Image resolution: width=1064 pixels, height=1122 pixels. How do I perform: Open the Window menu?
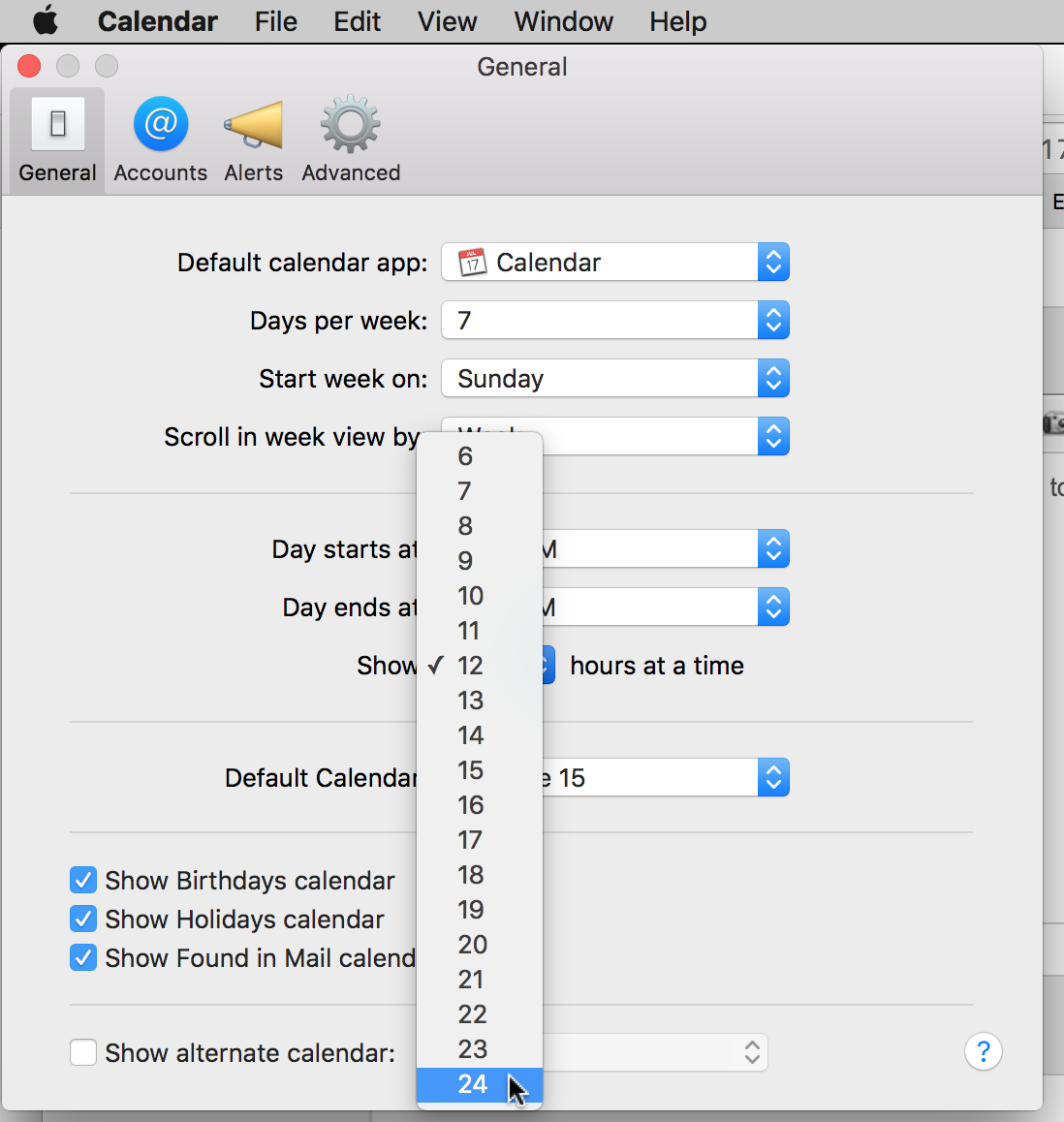(x=563, y=21)
